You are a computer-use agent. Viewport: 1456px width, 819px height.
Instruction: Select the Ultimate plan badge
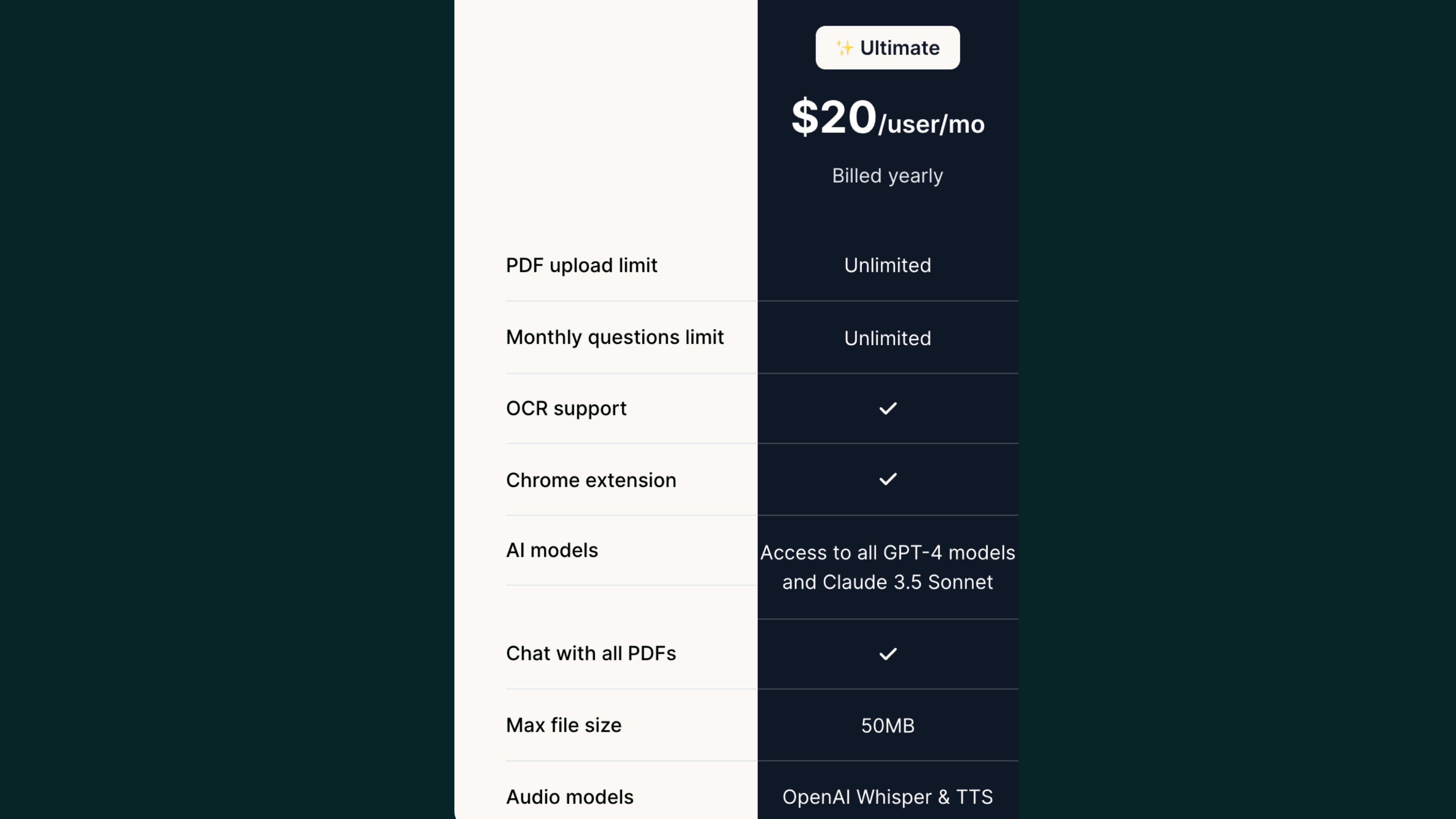(x=887, y=48)
